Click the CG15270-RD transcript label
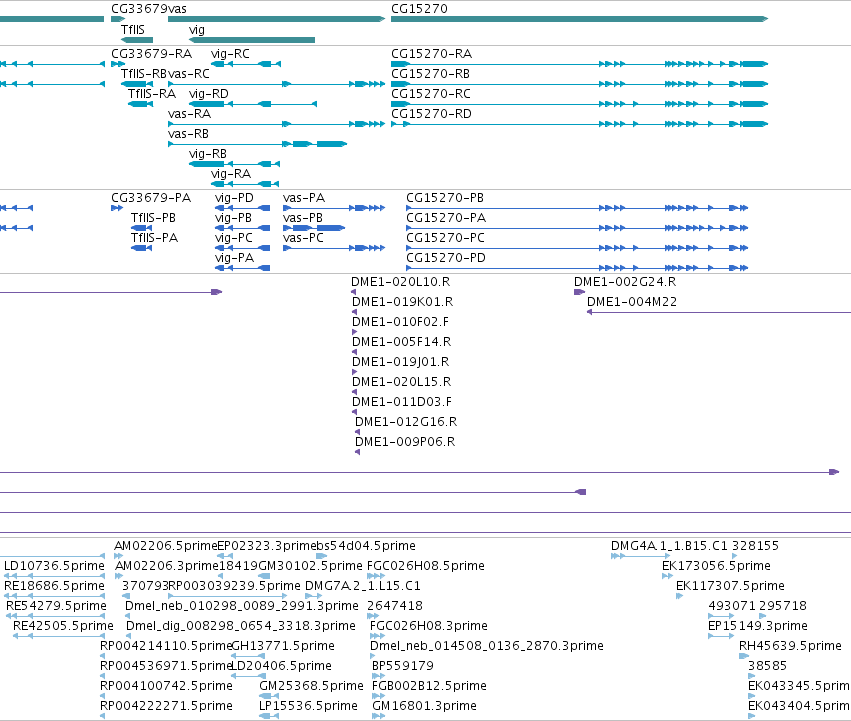This screenshot has width=851, height=721. tap(431, 114)
